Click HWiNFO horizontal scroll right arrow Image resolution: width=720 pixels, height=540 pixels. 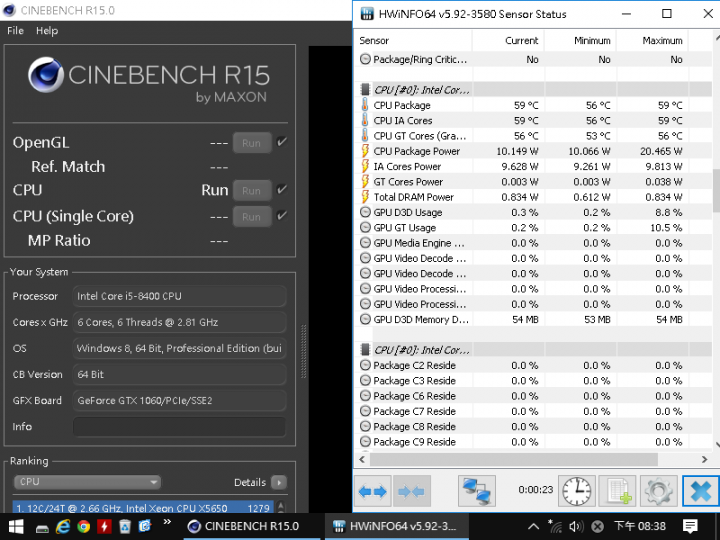(704, 459)
